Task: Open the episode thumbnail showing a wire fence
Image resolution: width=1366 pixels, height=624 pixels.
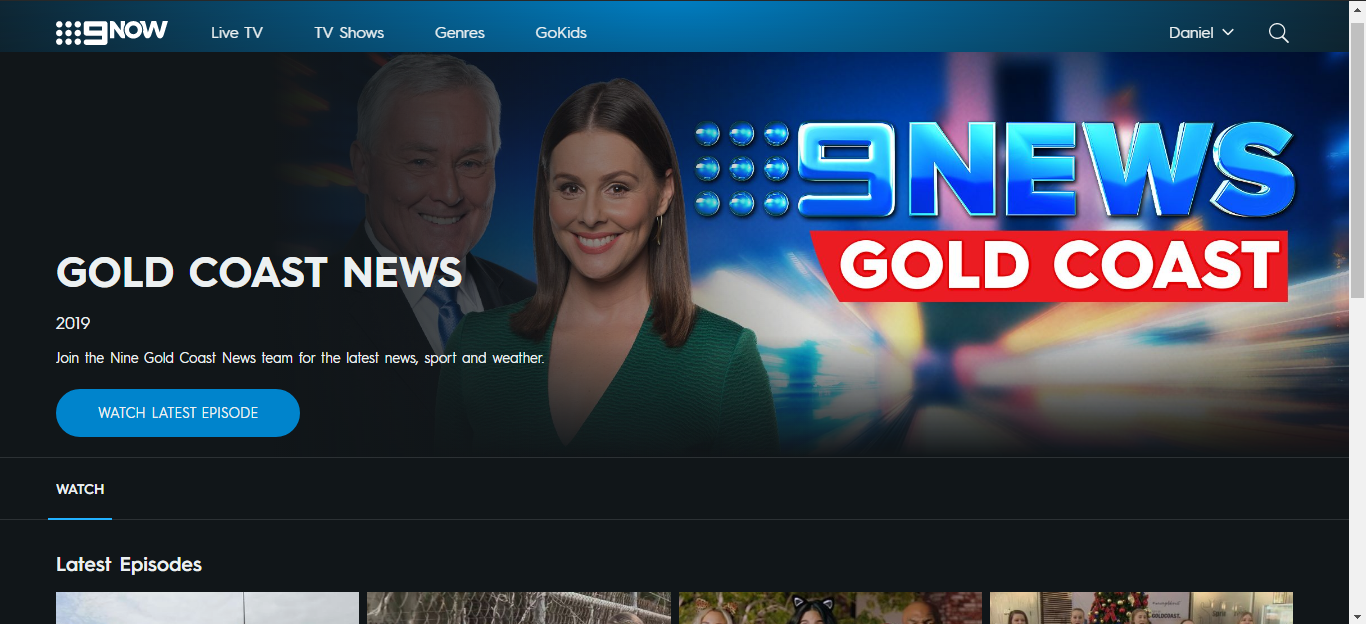Action: [518, 608]
